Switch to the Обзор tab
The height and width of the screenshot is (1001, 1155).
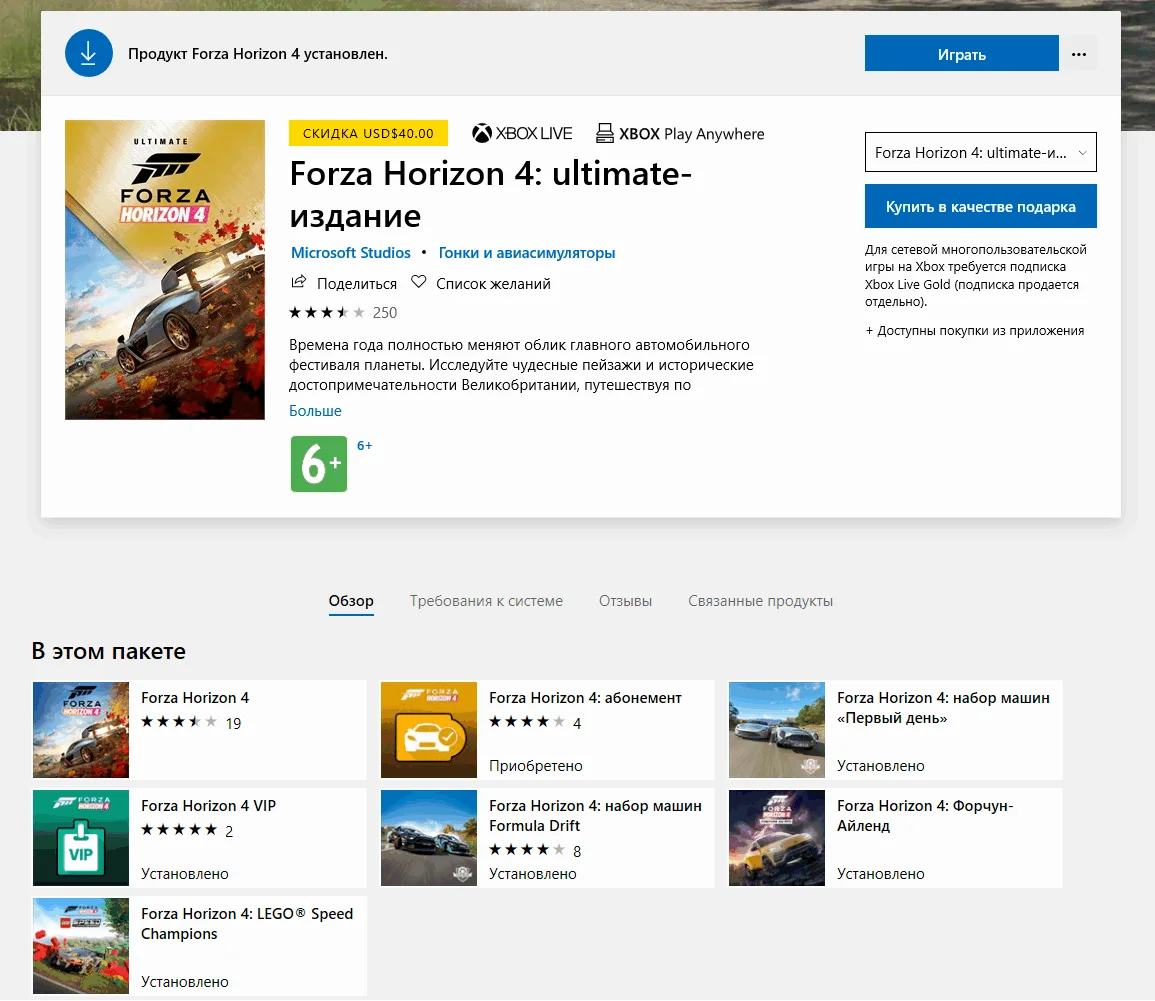pos(351,601)
